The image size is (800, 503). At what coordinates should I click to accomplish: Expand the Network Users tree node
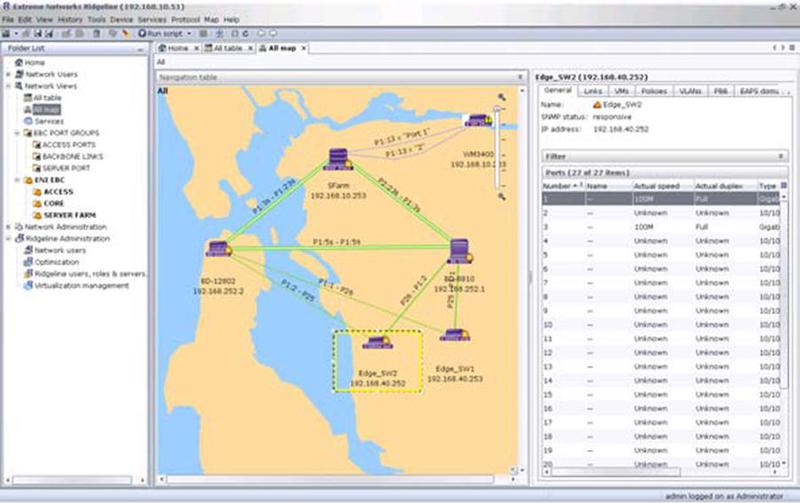(x=8, y=74)
